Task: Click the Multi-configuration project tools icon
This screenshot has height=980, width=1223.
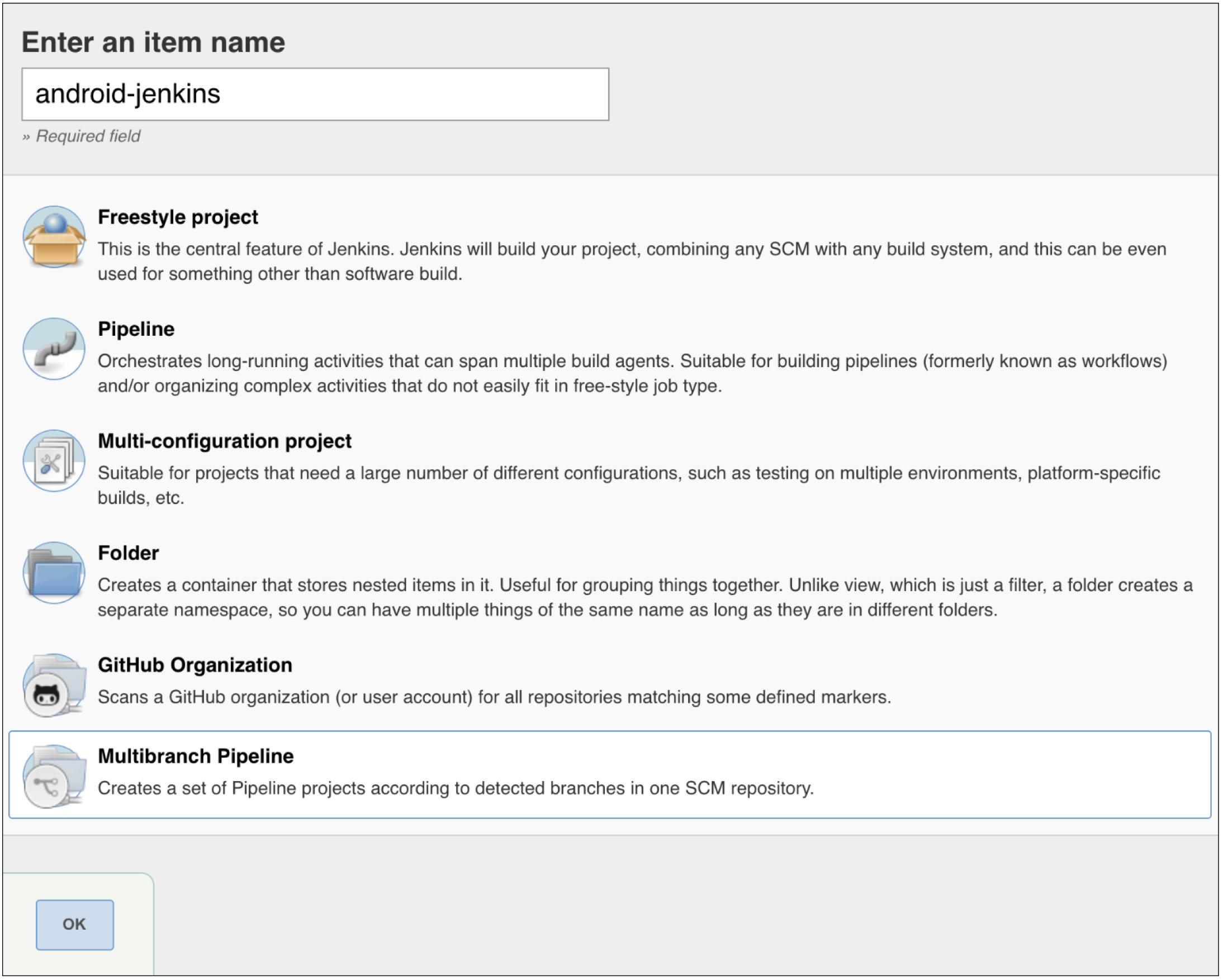Action: (x=54, y=461)
